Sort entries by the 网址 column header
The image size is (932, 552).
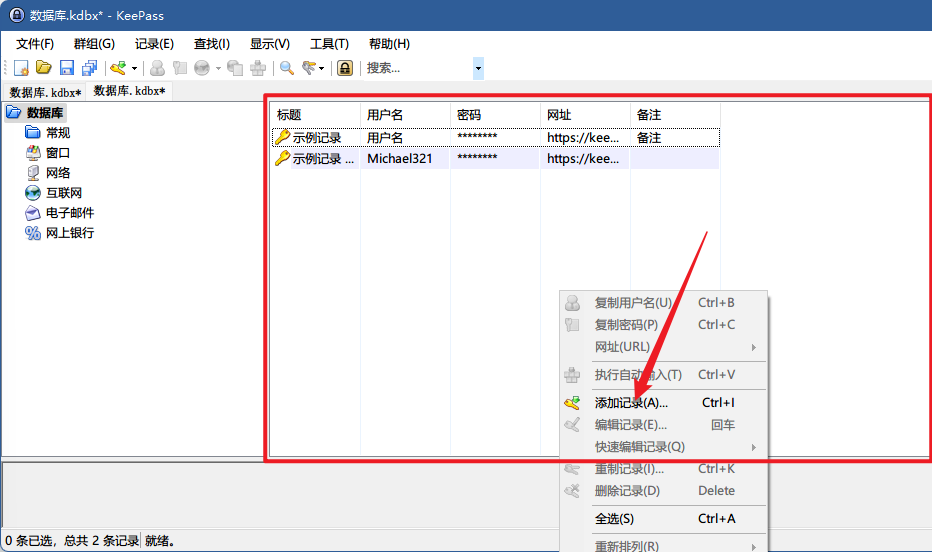(x=585, y=115)
